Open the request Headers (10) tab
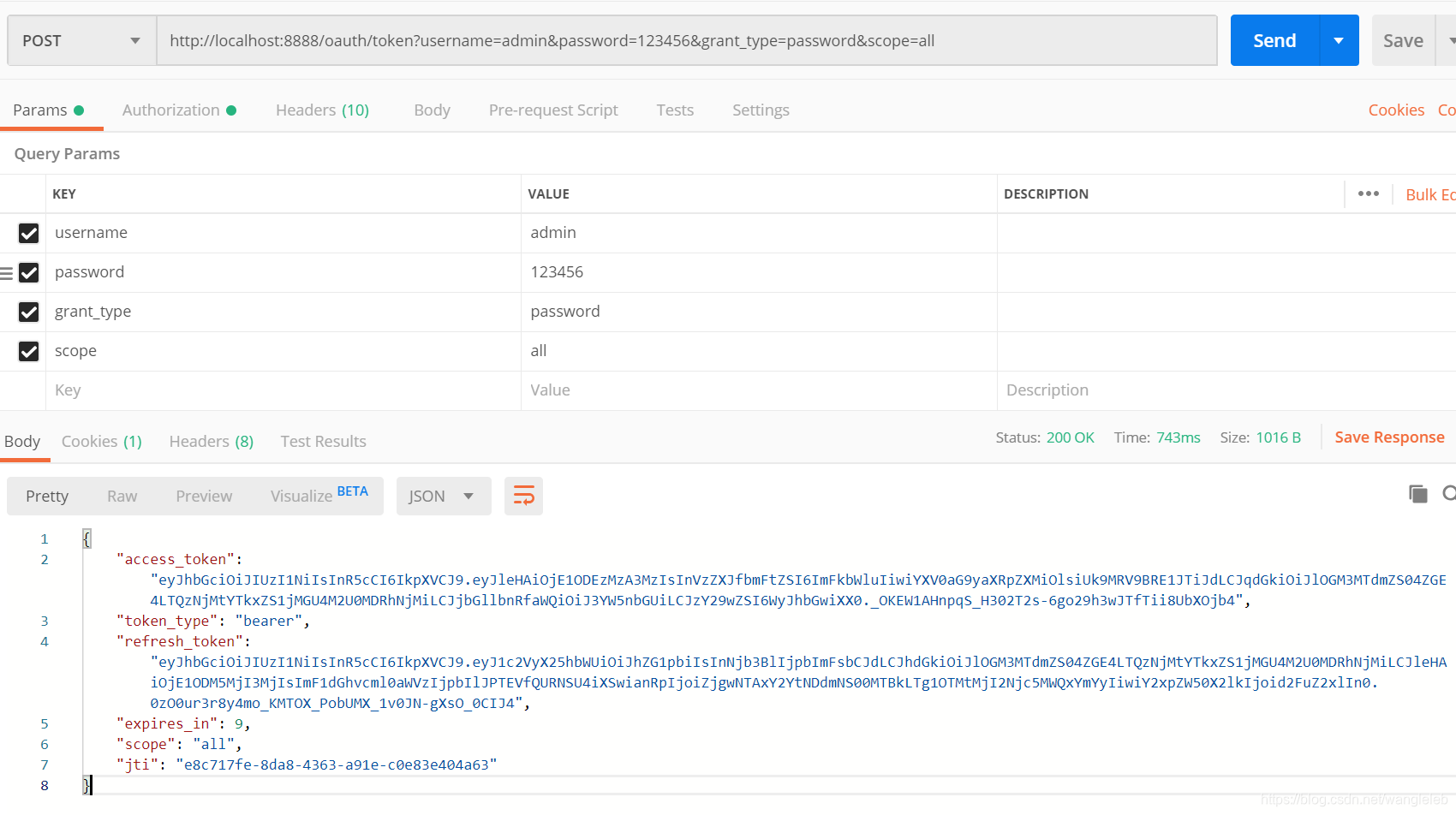The width and height of the screenshot is (1456, 815). 322,110
